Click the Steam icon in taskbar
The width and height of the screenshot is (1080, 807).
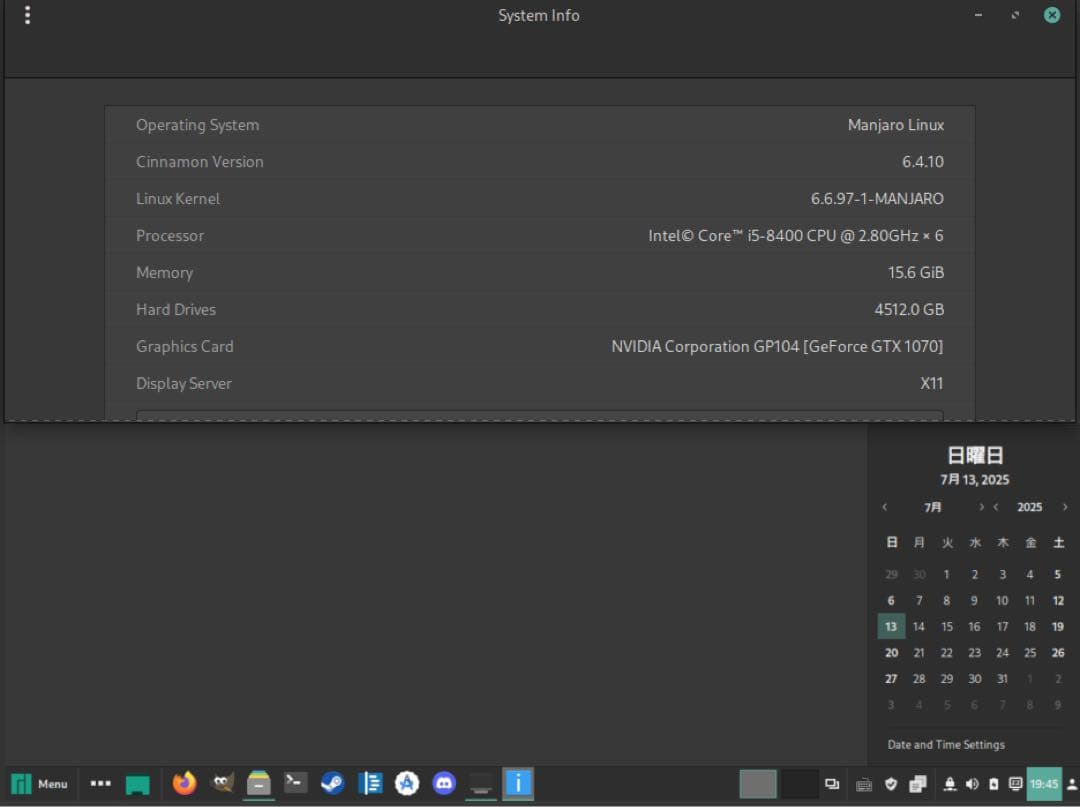[x=333, y=784]
